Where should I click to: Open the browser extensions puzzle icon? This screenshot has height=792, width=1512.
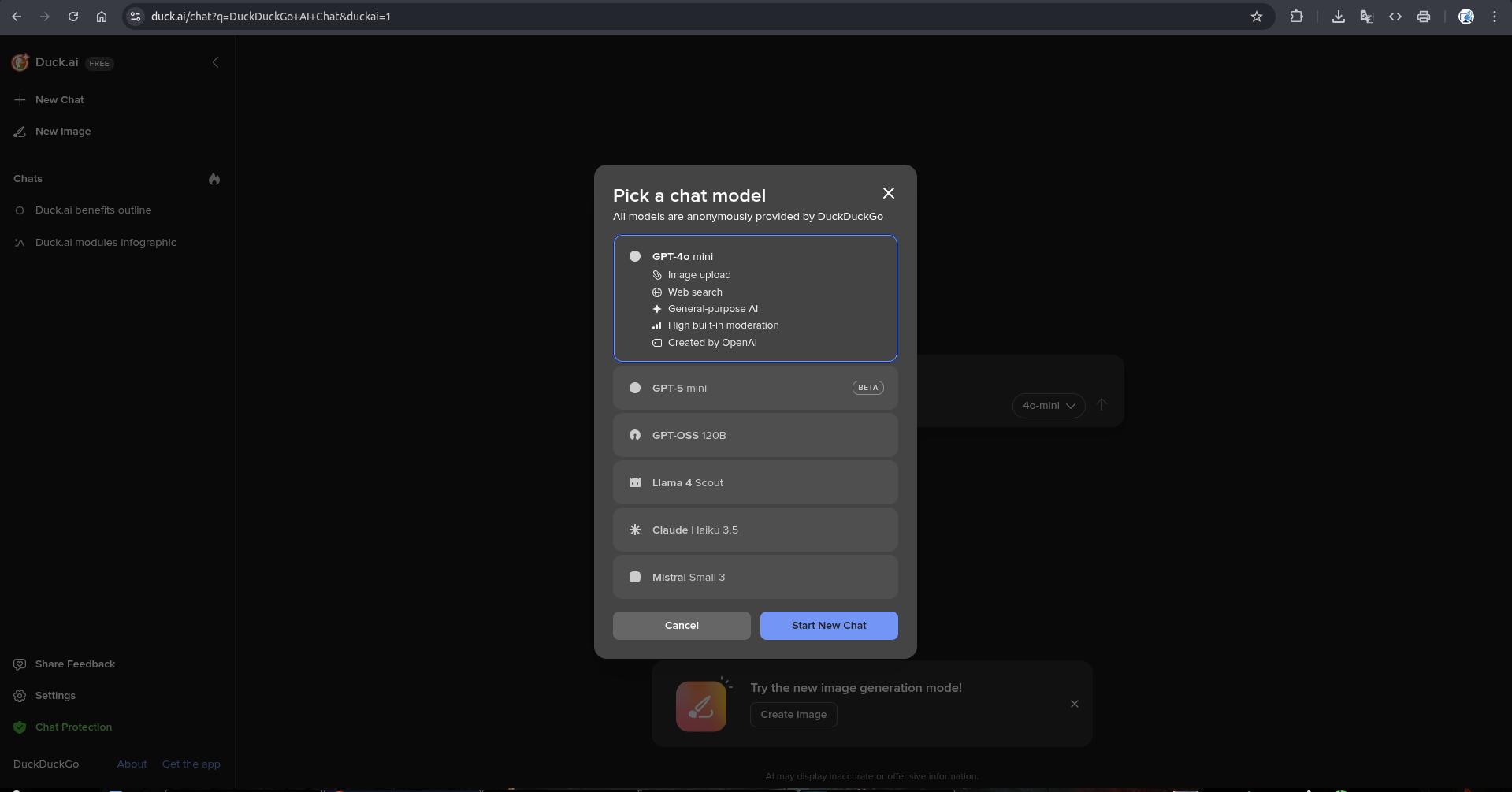pyautogui.click(x=1295, y=17)
